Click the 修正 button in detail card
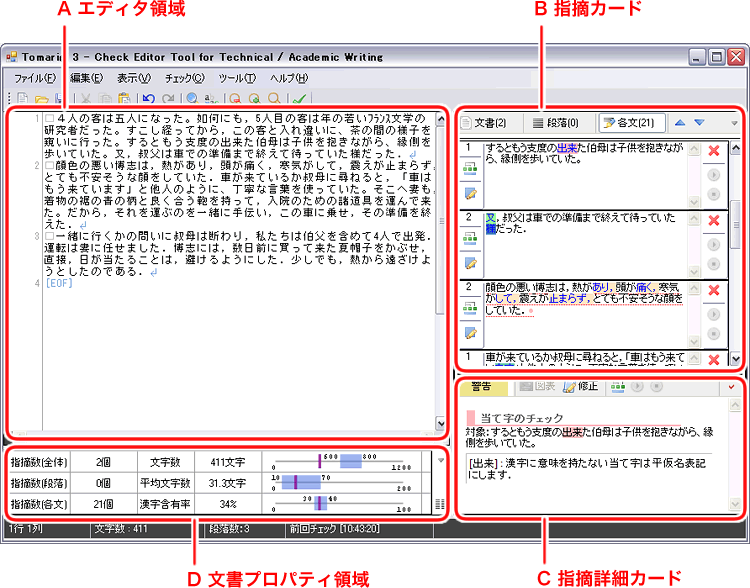 581,387
